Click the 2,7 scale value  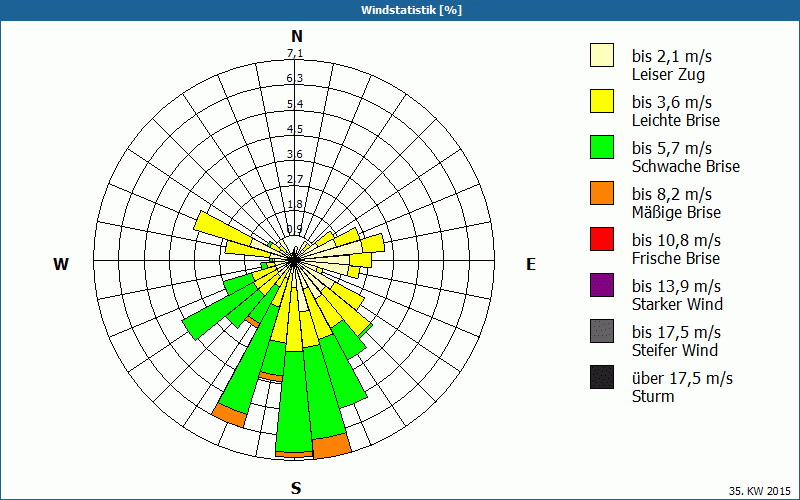click(x=295, y=179)
